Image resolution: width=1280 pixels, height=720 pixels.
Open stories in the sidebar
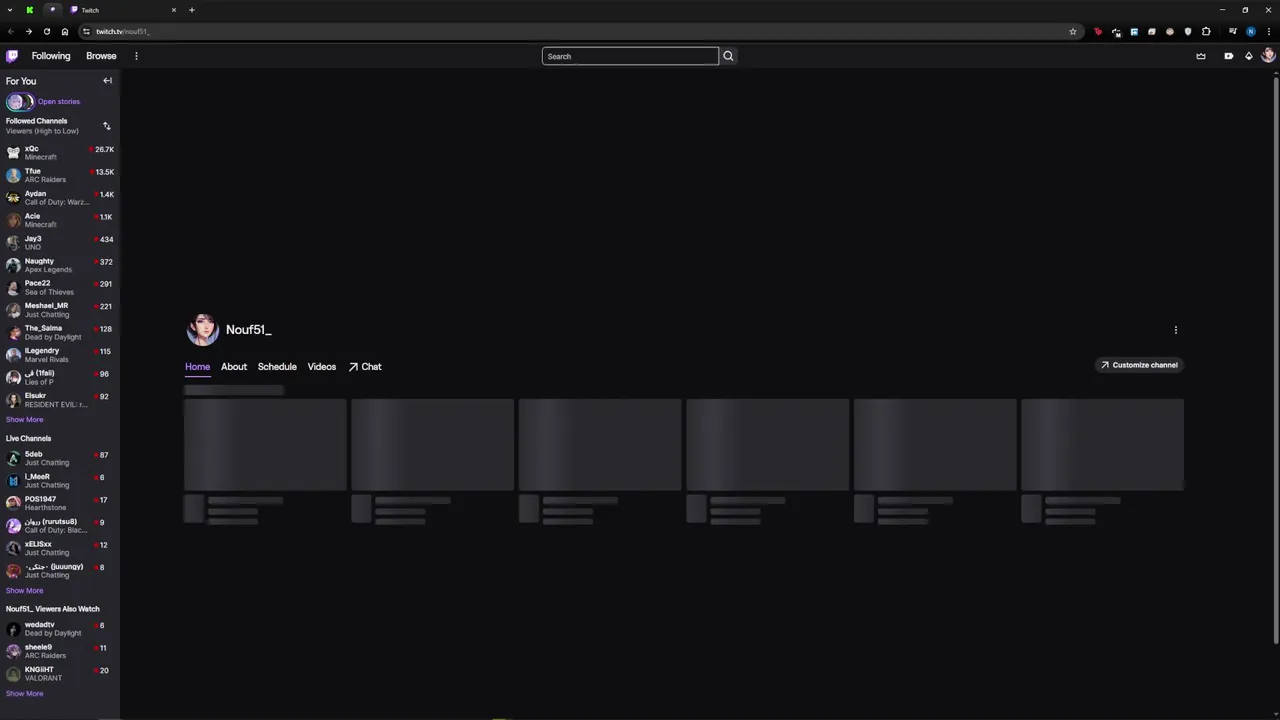(59, 101)
